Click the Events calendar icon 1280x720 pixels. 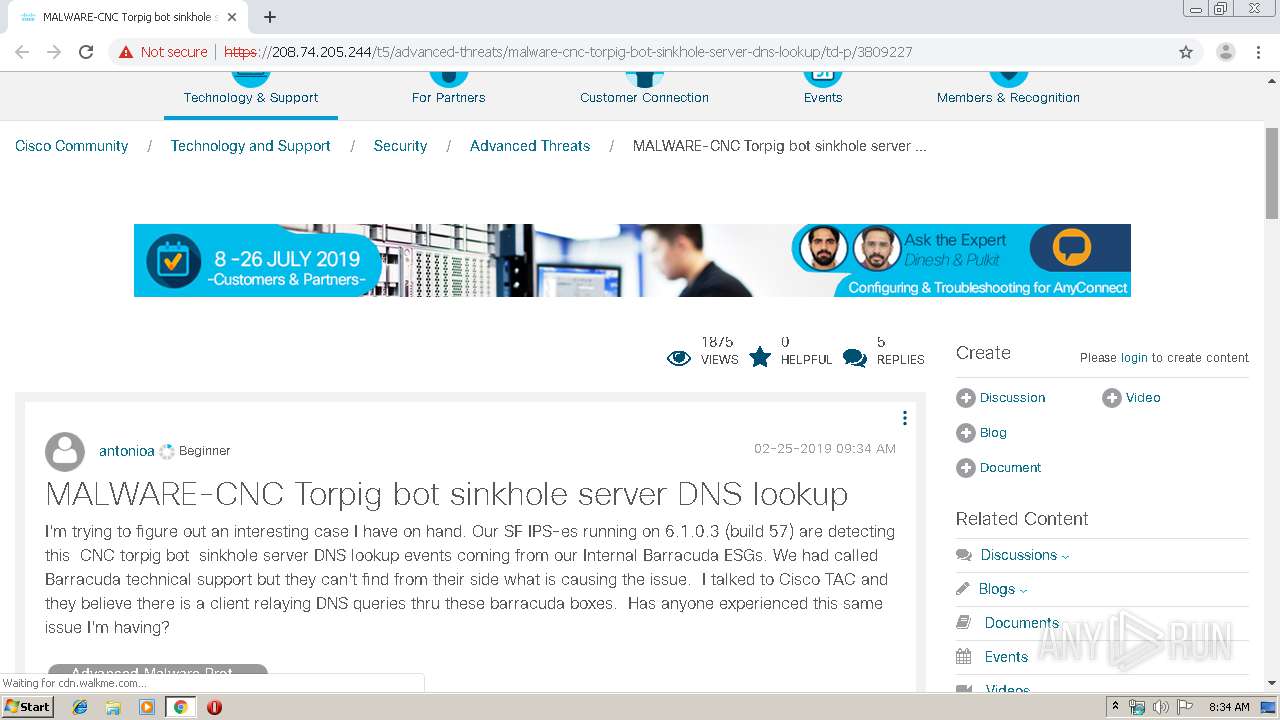(964, 657)
